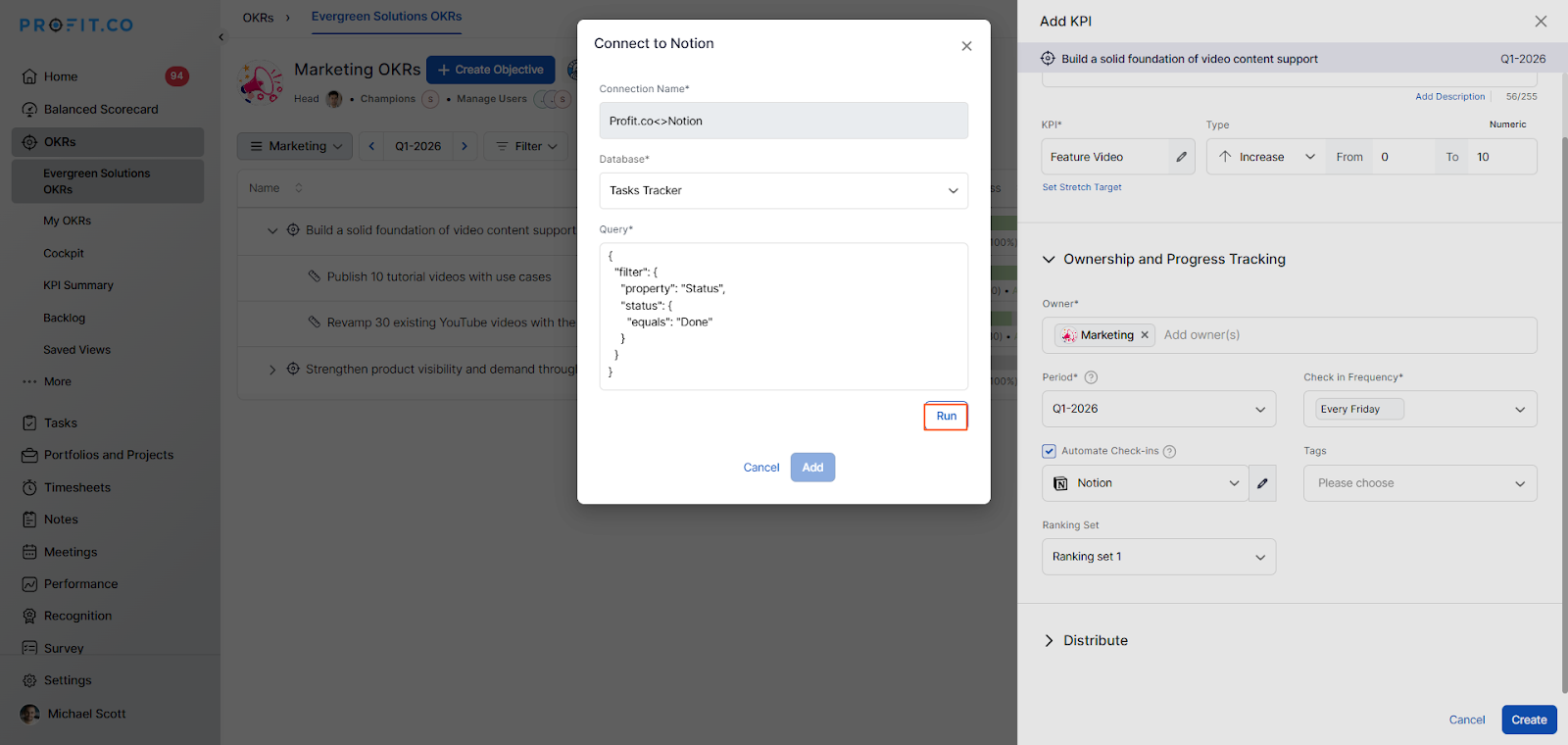Click the Recognition sidebar icon

click(x=29, y=617)
